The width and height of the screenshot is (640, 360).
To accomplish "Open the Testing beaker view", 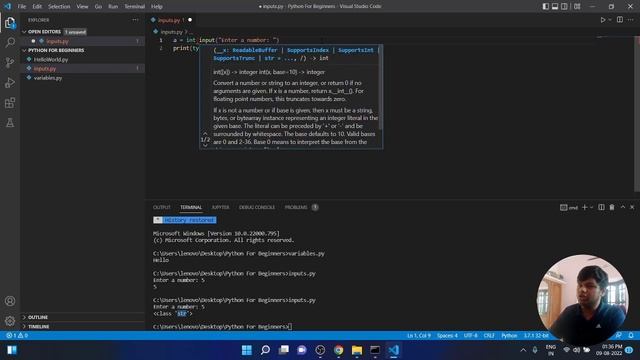I will (x=10, y=122).
